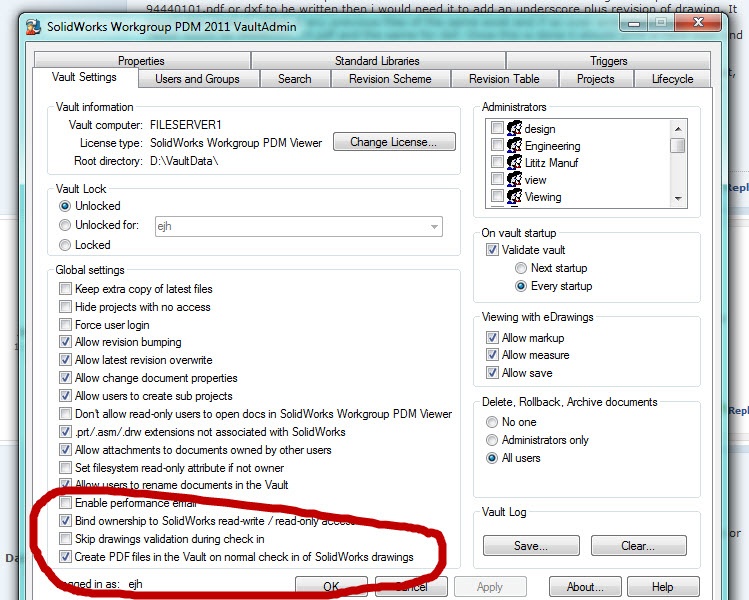Select Administrators only for delete rollback

coord(492,439)
